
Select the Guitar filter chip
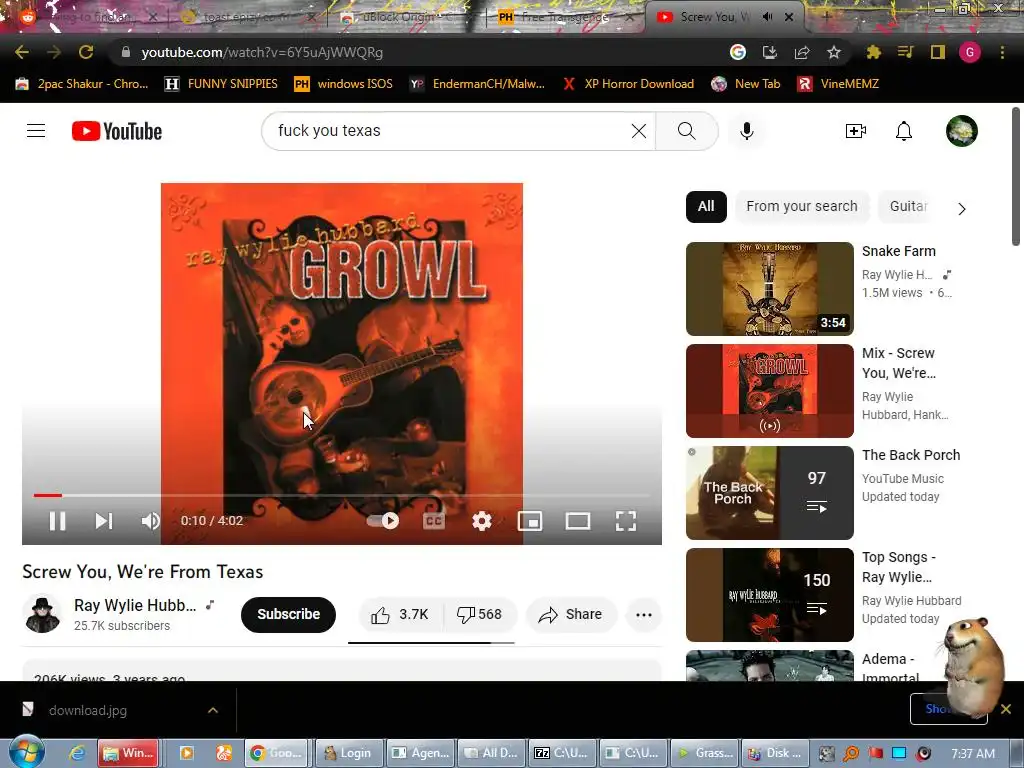click(908, 206)
